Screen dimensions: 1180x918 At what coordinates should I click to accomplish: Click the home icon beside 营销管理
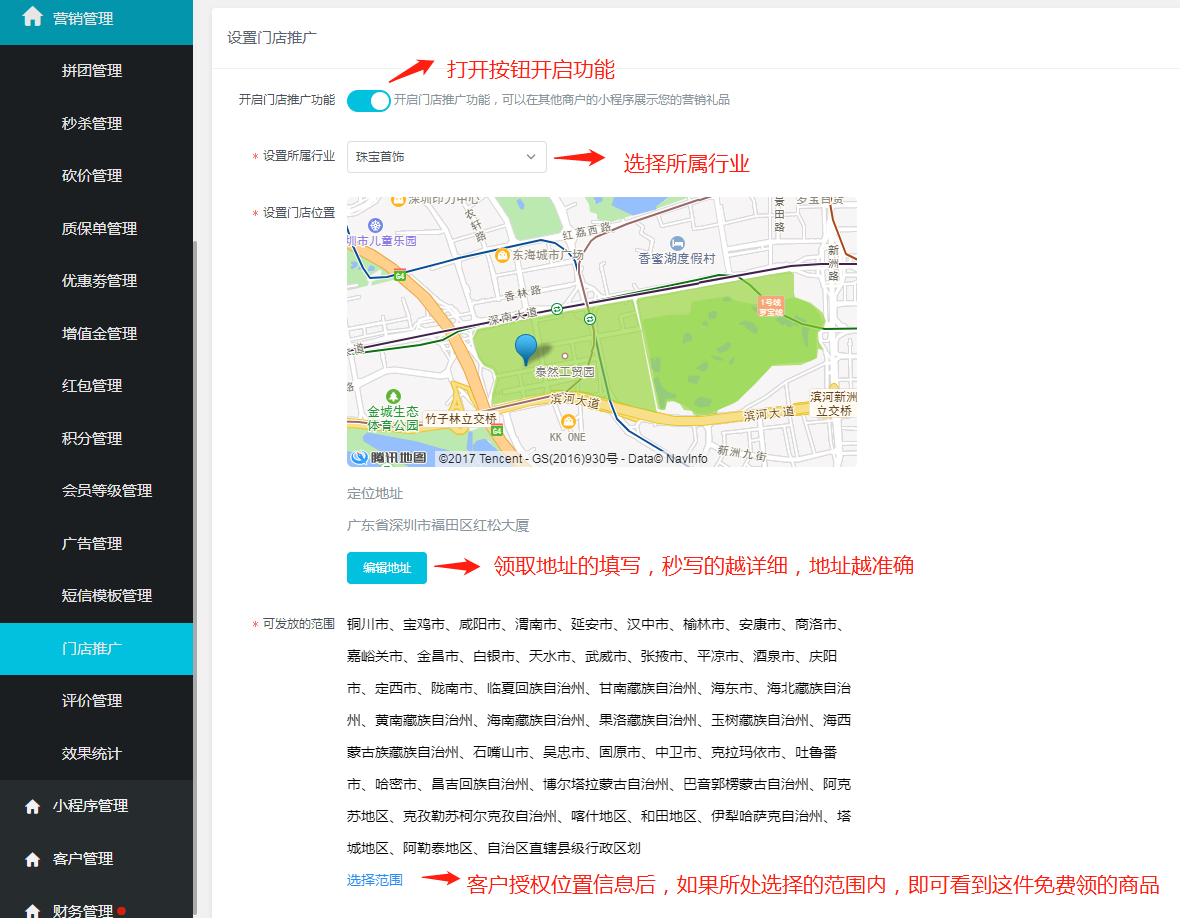click(32, 17)
